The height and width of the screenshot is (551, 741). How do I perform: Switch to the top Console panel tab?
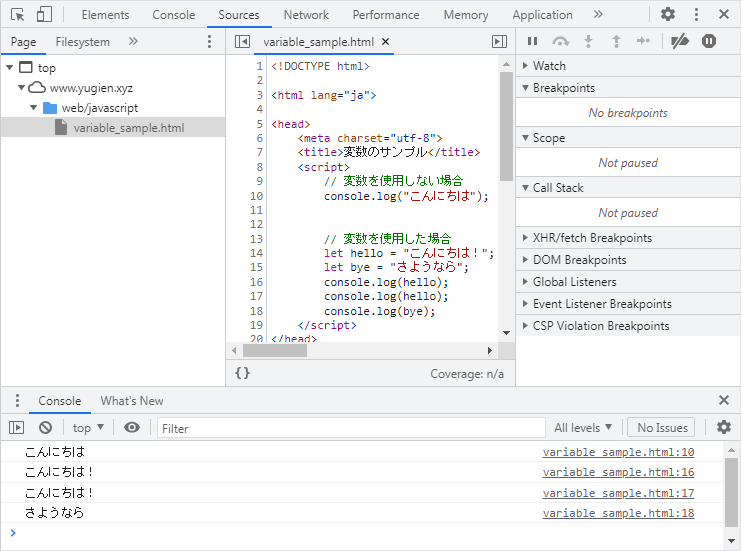tap(173, 15)
